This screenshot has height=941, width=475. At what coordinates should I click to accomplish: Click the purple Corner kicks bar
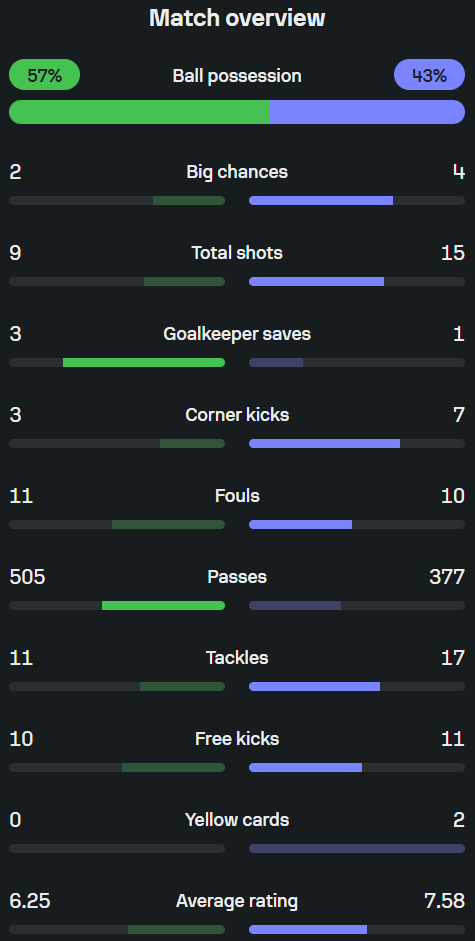point(324,443)
